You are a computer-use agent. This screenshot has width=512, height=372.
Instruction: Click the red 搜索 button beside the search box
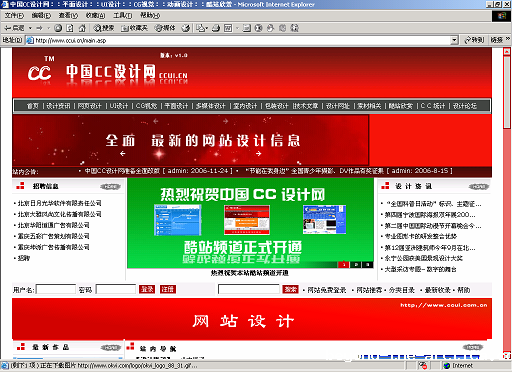click(290, 289)
